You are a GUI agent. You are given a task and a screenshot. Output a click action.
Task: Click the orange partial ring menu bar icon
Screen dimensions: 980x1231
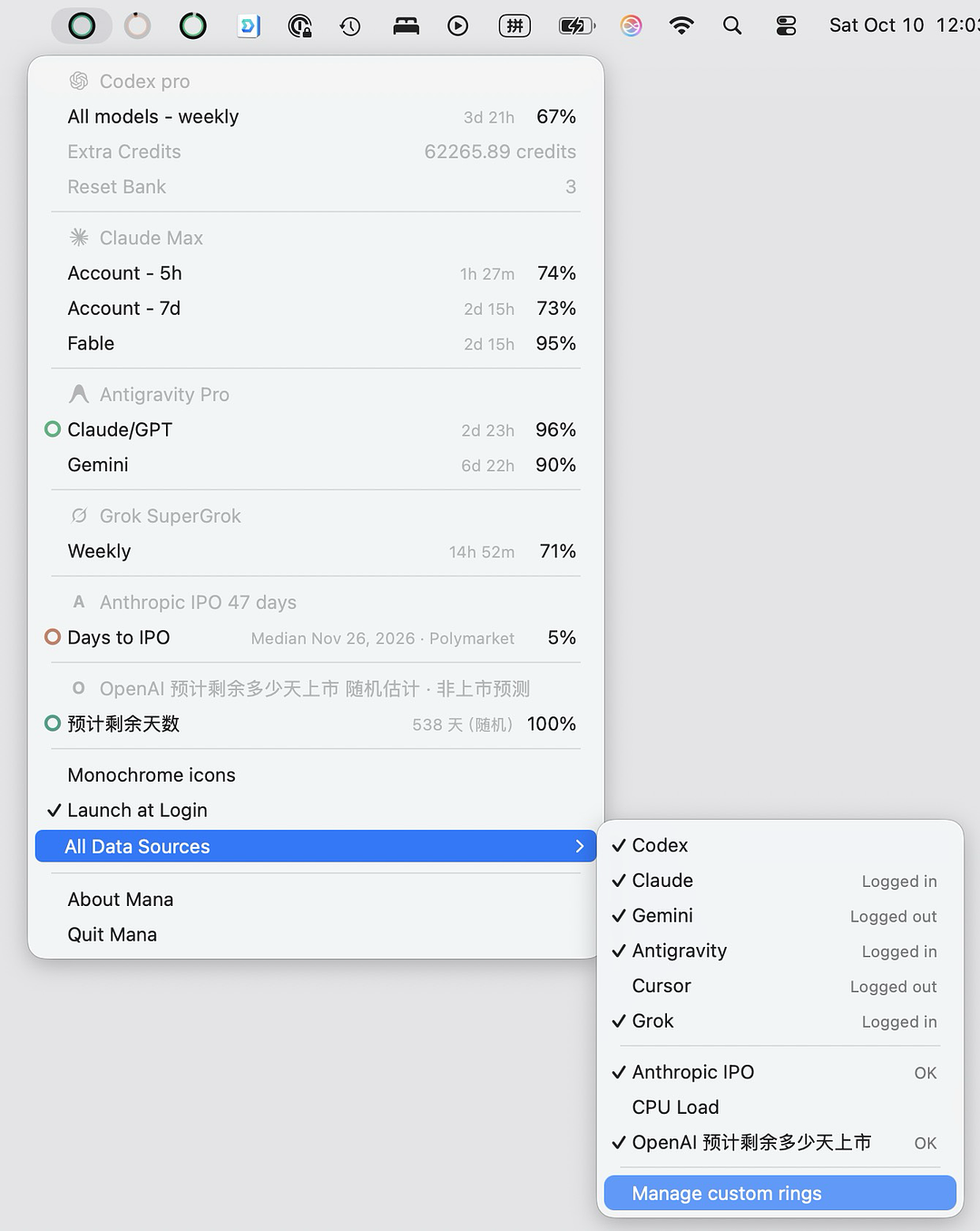coord(137,25)
